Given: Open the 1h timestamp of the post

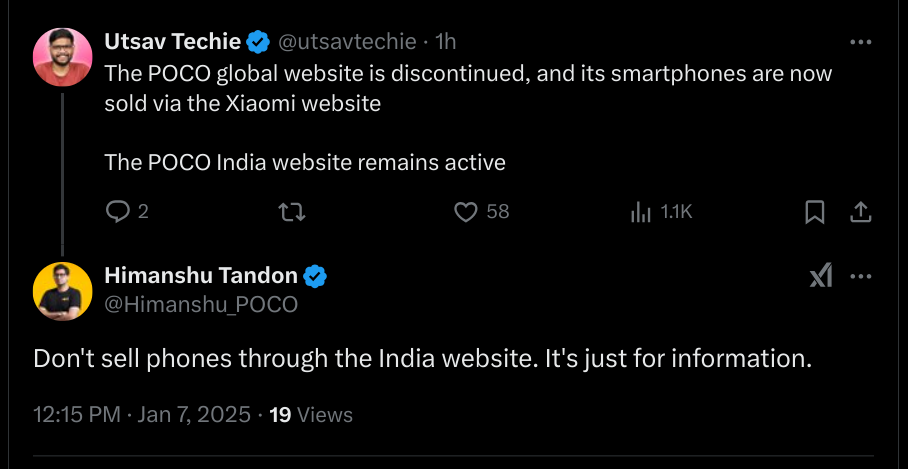Looking at the screenshot, I should (446, 42).
